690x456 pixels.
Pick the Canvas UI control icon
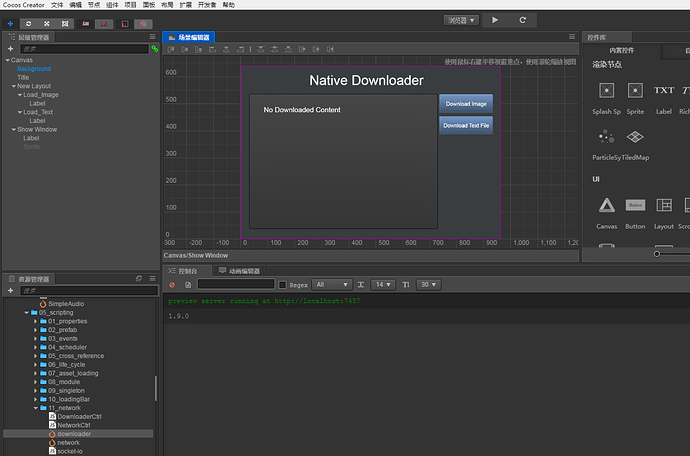(x=606, y=213)
